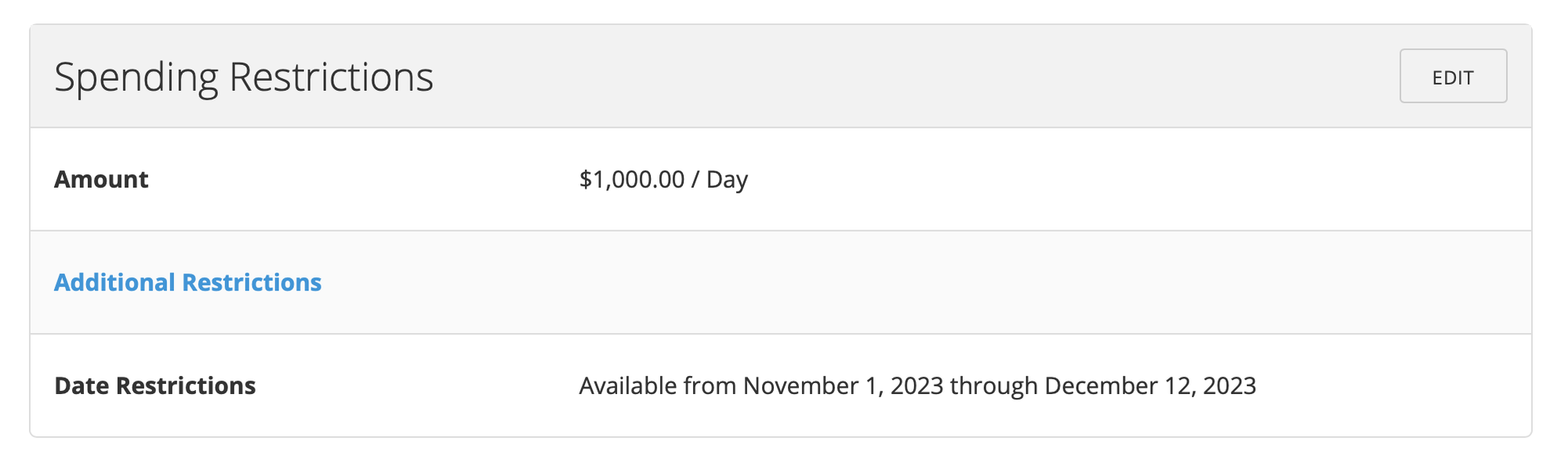Select the Amount label

pyautogui.click(x=101, y=179)
